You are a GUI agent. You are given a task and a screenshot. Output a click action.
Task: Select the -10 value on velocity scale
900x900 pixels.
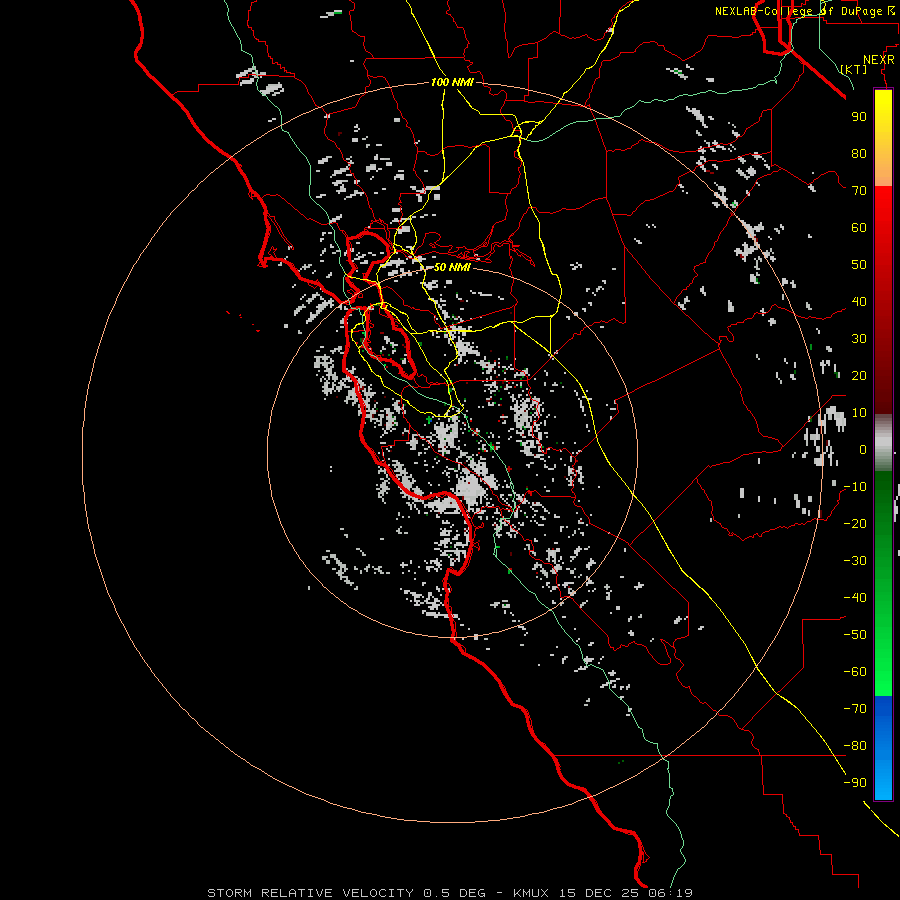pos(855,487)
